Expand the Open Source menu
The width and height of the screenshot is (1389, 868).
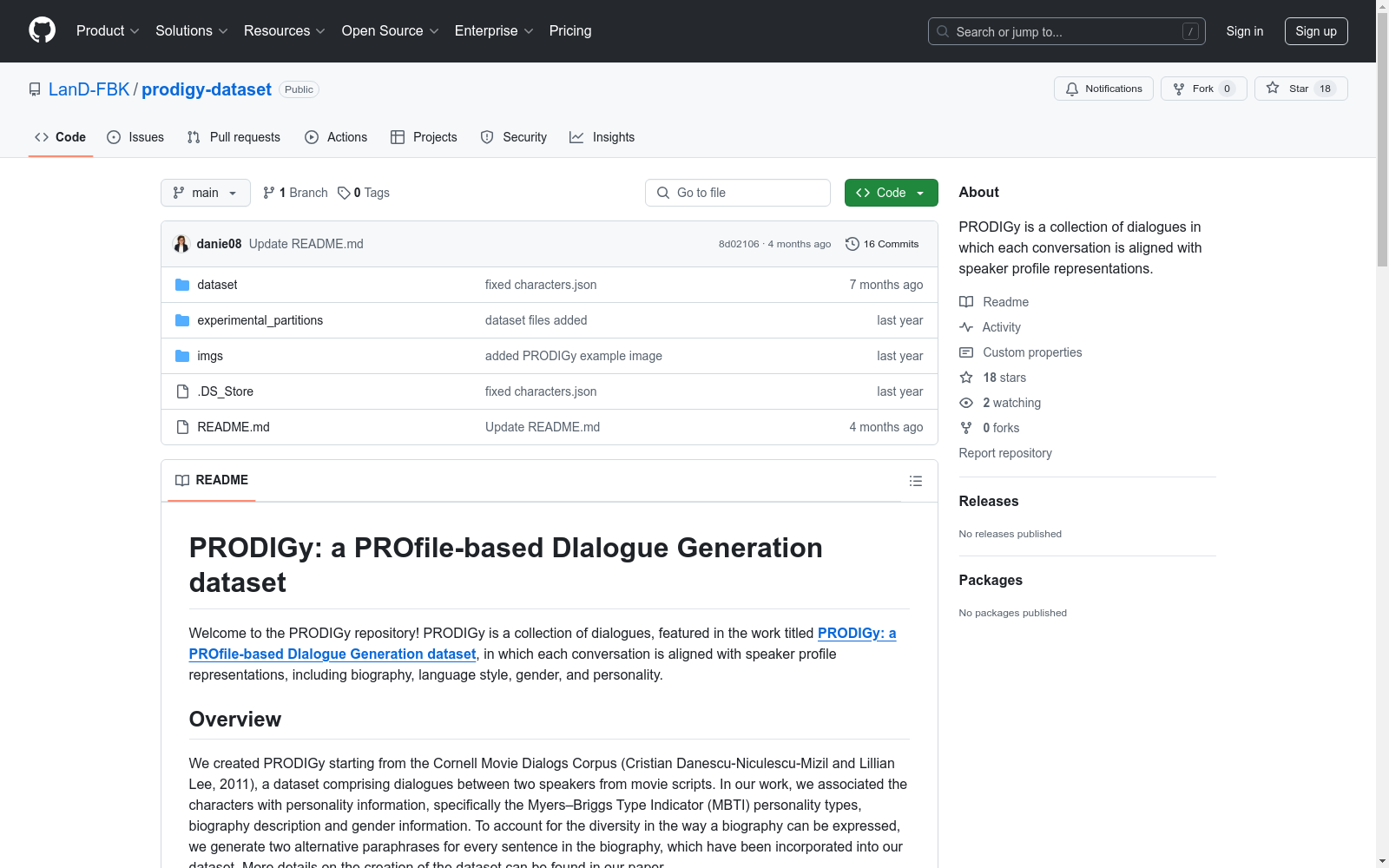coord(391,30)
